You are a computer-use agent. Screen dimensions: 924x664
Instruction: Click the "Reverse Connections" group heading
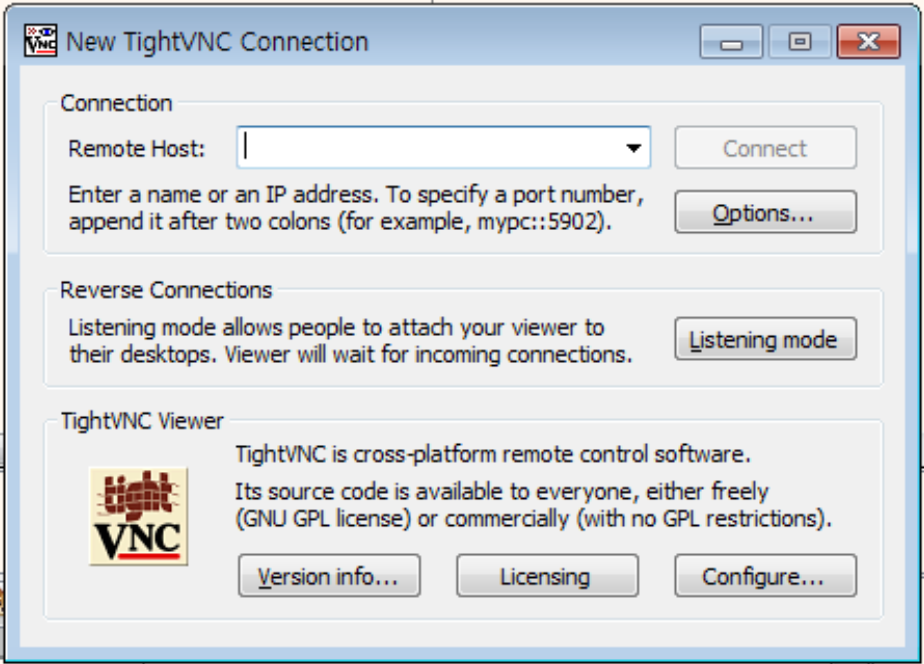tap(166, 290)
